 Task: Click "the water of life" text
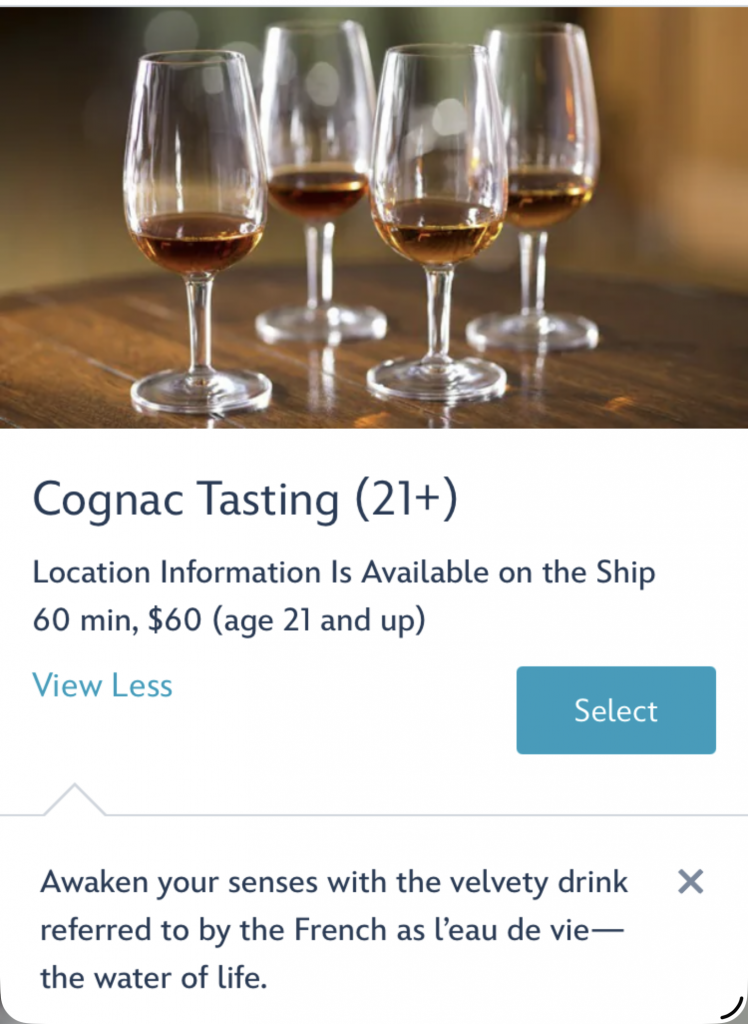pos(154,977)
